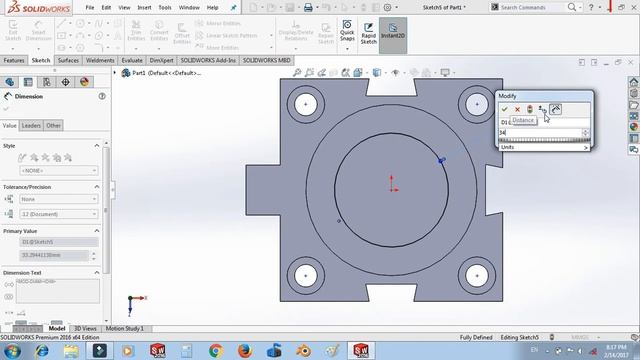The height and width of the screenshot is (360, 640).
Task: Open the Insert menu
Action: (144, 7)
